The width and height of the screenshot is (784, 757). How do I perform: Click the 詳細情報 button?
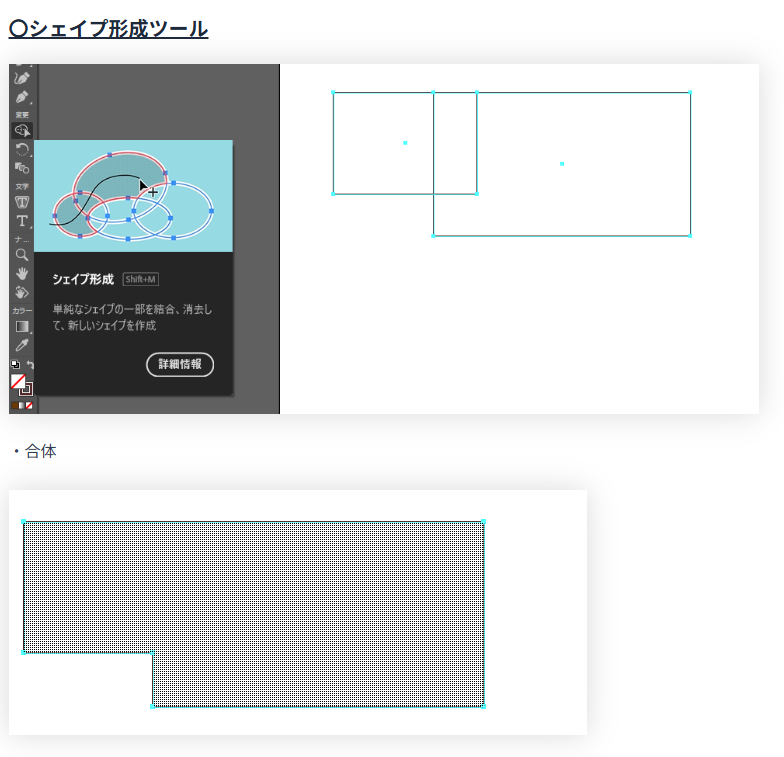click(180, 364)
